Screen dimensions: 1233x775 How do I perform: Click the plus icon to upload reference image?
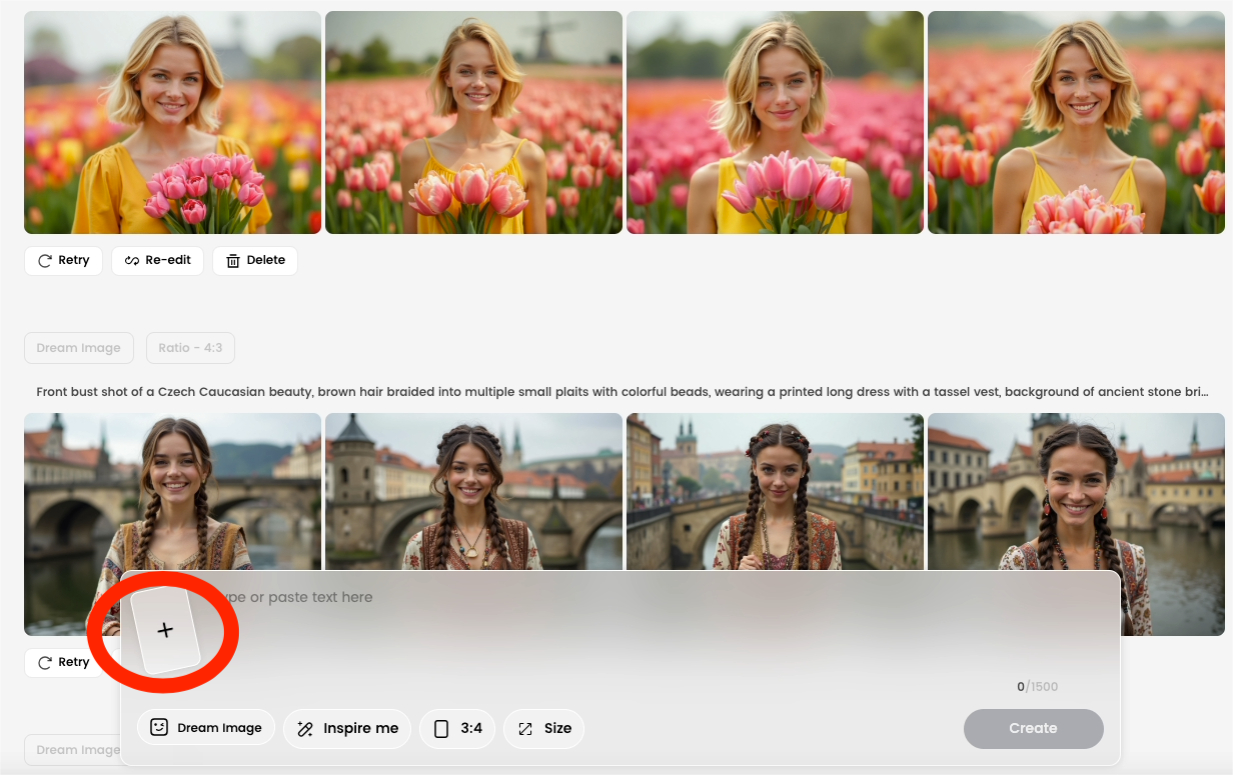click(166, 630)
